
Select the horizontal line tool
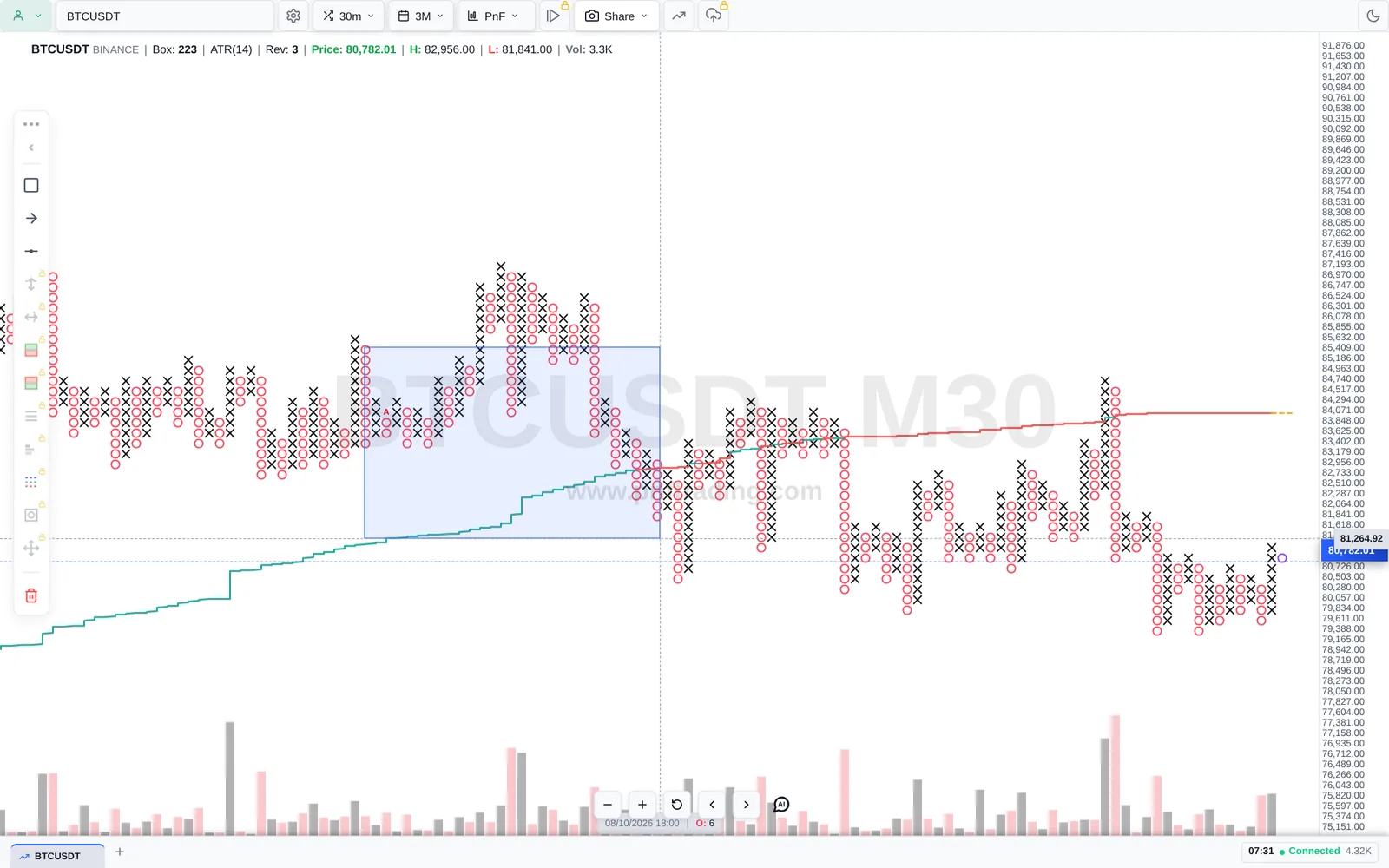[31, 251]
